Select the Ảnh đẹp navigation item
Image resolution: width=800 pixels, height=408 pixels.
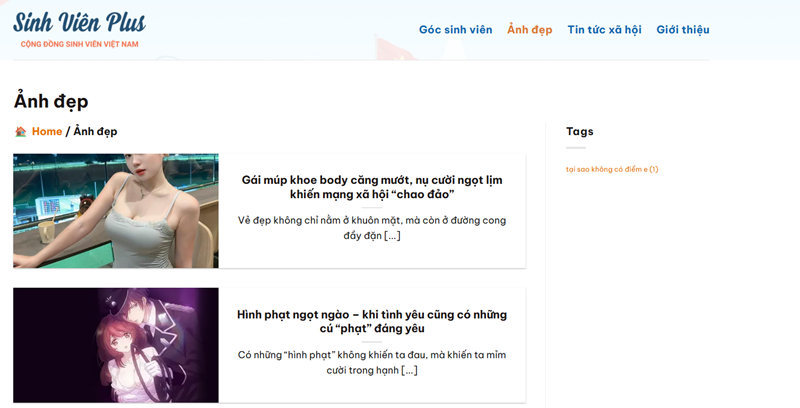pos(529,30)
